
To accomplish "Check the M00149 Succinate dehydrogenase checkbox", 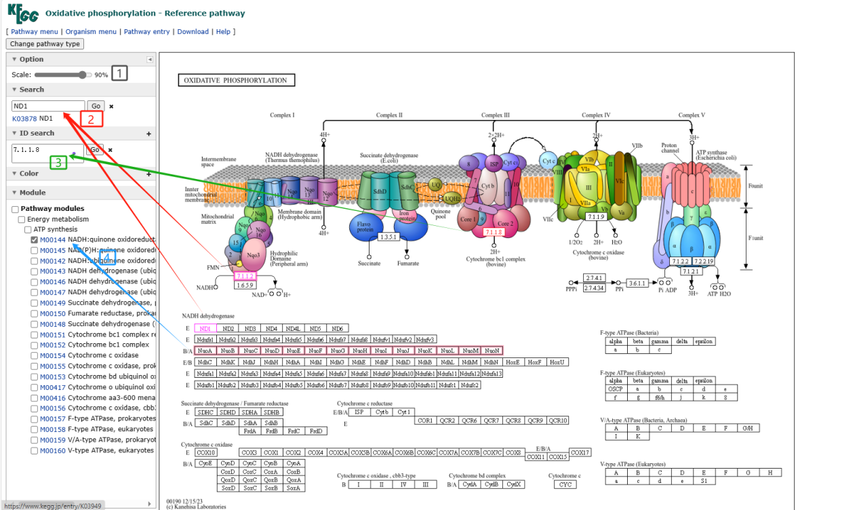I will click(x=35, y=303).
